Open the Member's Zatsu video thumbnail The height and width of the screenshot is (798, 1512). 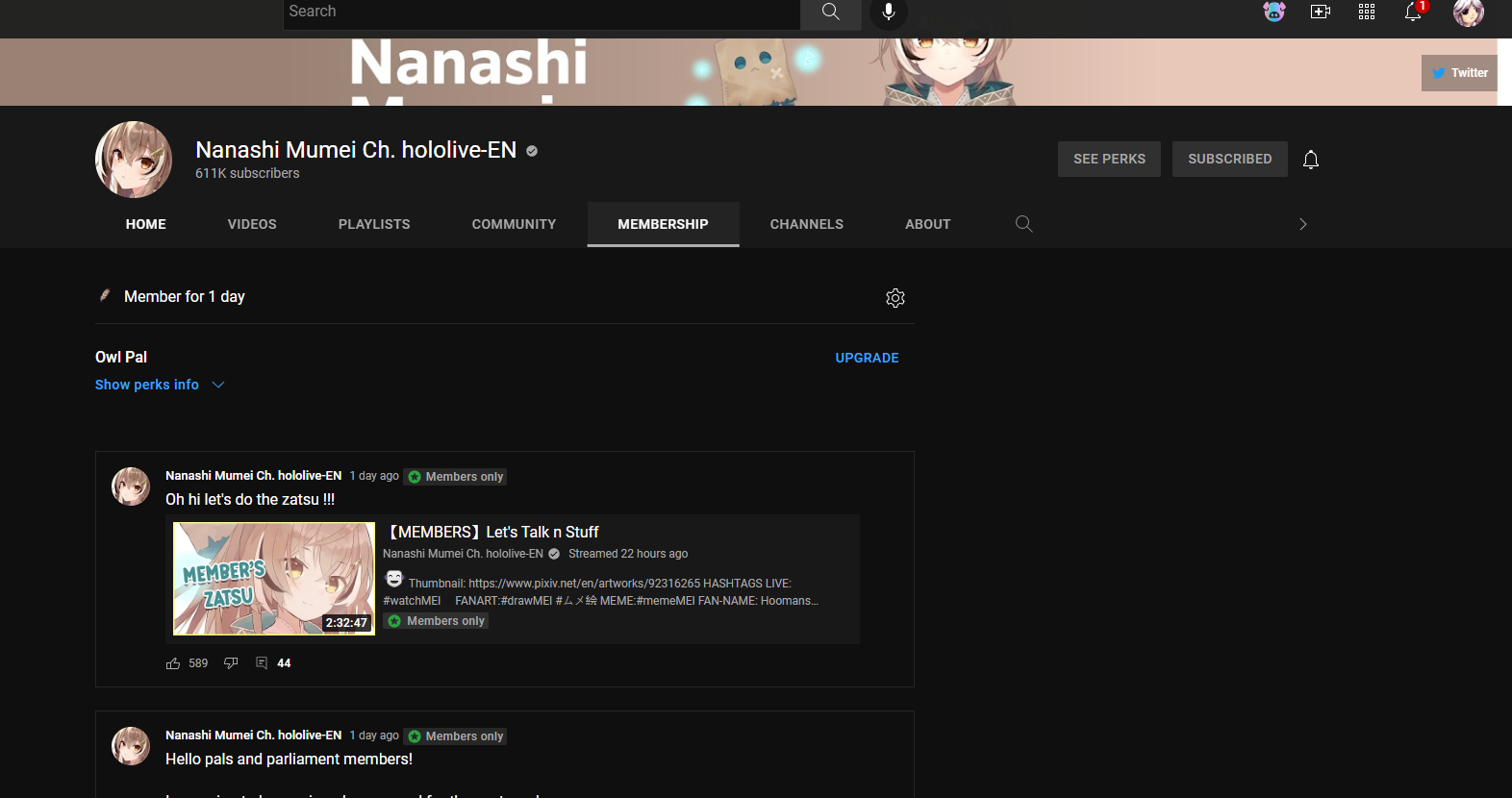pyautogui.click(x=274, y=579)
